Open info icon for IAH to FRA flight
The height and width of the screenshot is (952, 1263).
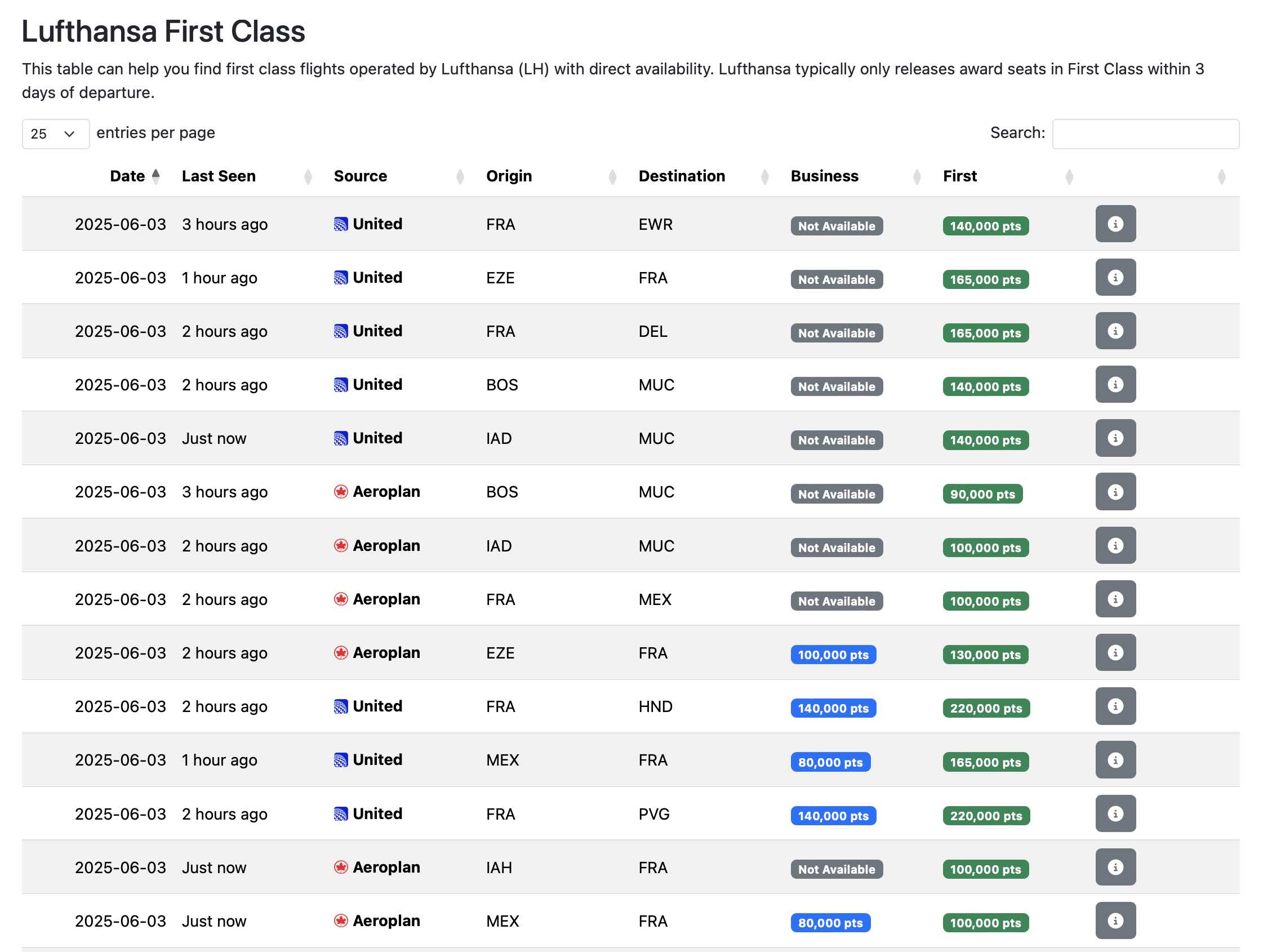tap(1115, 868)
